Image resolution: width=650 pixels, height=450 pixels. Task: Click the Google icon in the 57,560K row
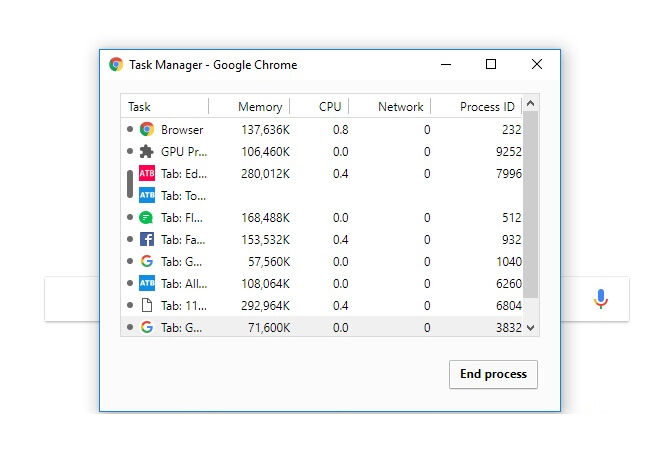tap(147, 261)
